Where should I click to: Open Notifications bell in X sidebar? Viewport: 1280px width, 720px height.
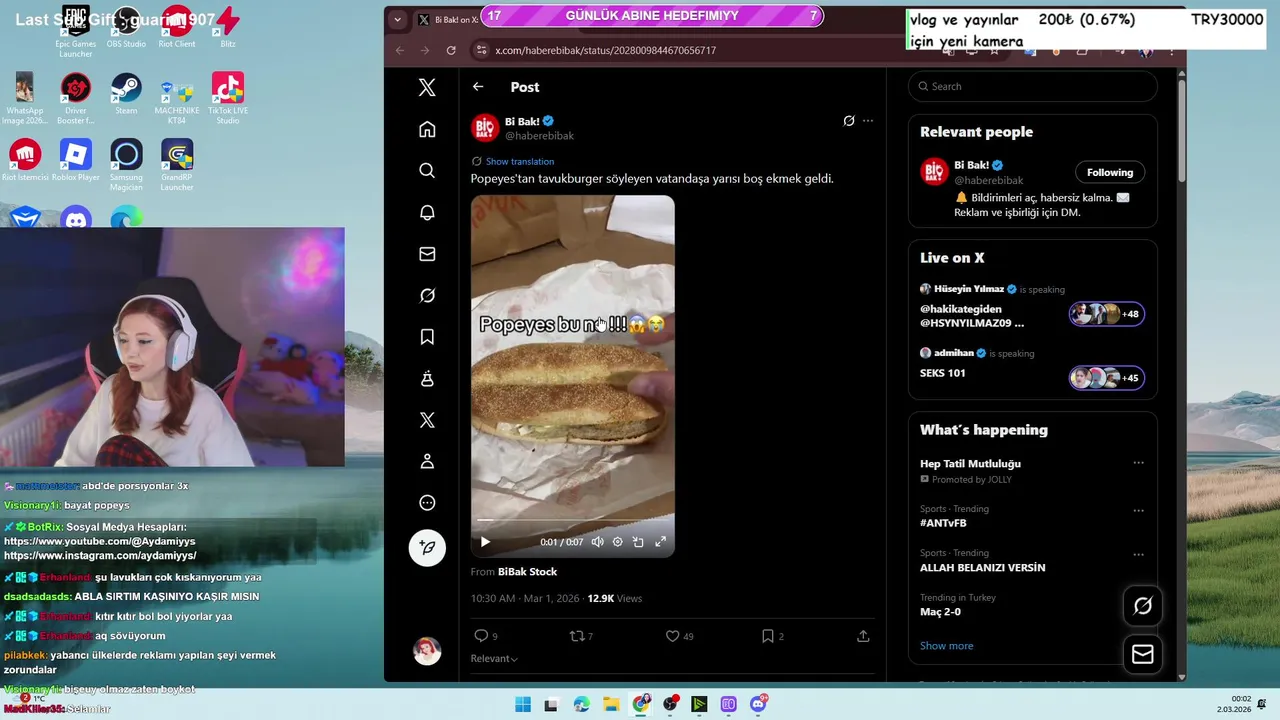coord(427,213)
